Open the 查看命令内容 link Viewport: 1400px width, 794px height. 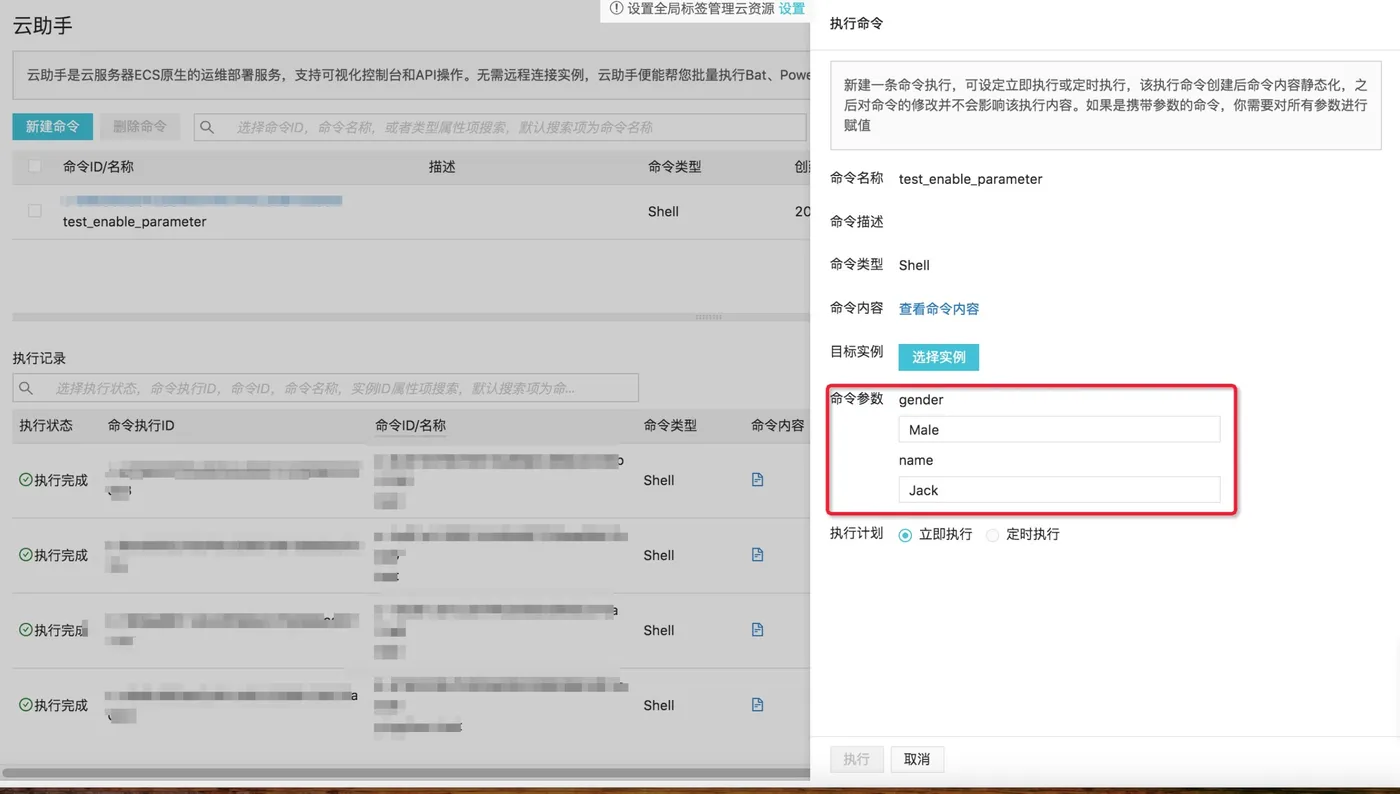click(939, 309)
